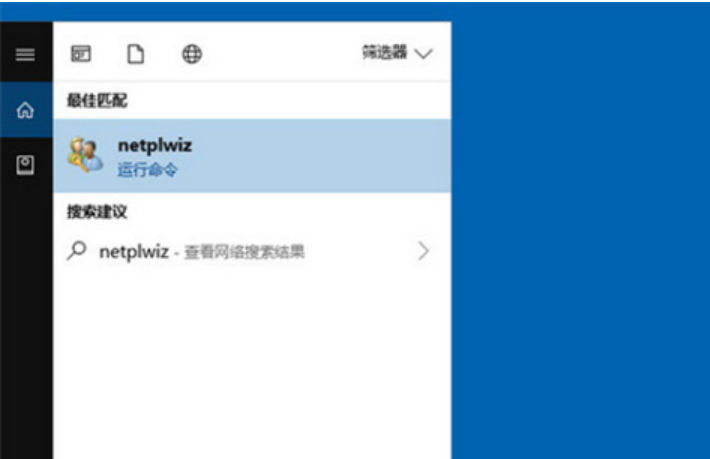The width and height of the screenshot is (710, 459).
Task: Expand the arrow for netplwiz web results
Action: click(x=423, y=251)
